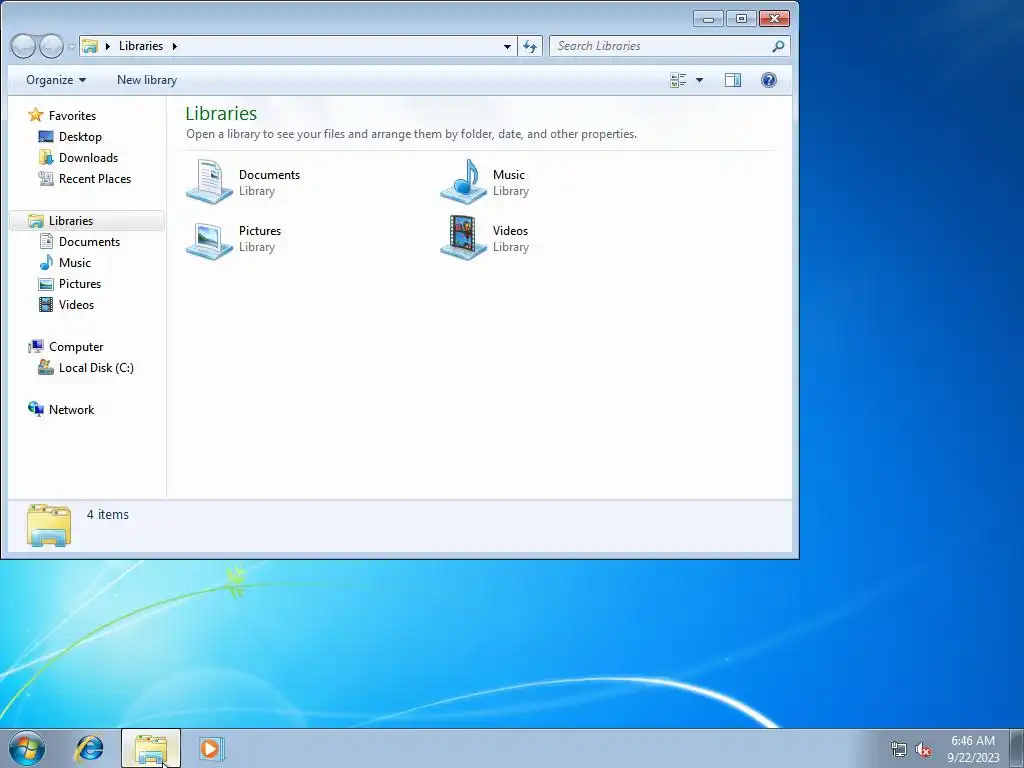The height and width of the screenshot is (768, 1024).
Task: Click the muted volume tray icon
Action: (923, 749)
